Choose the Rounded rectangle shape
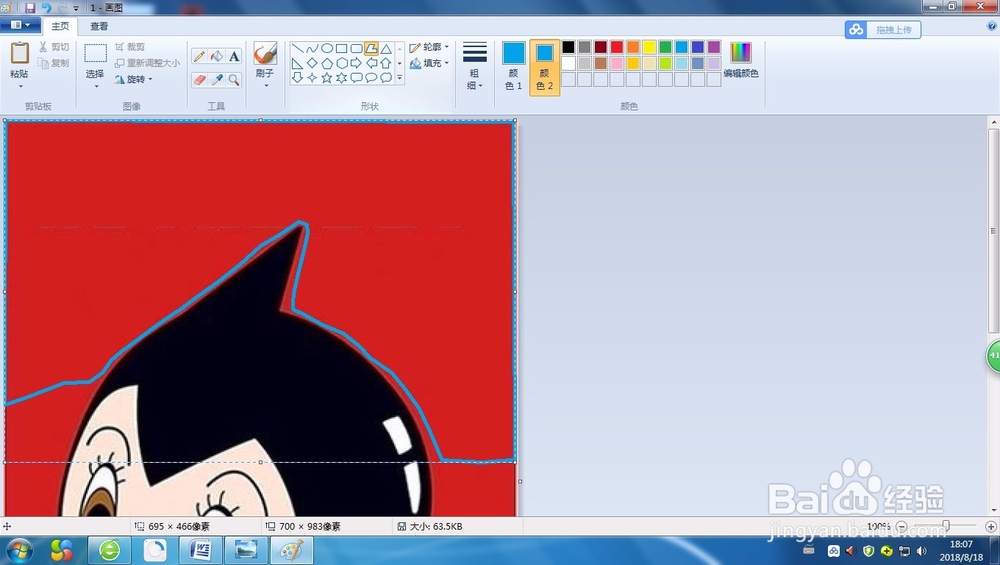The width and height of the screenshot is (1000, 565). point(356,48)
